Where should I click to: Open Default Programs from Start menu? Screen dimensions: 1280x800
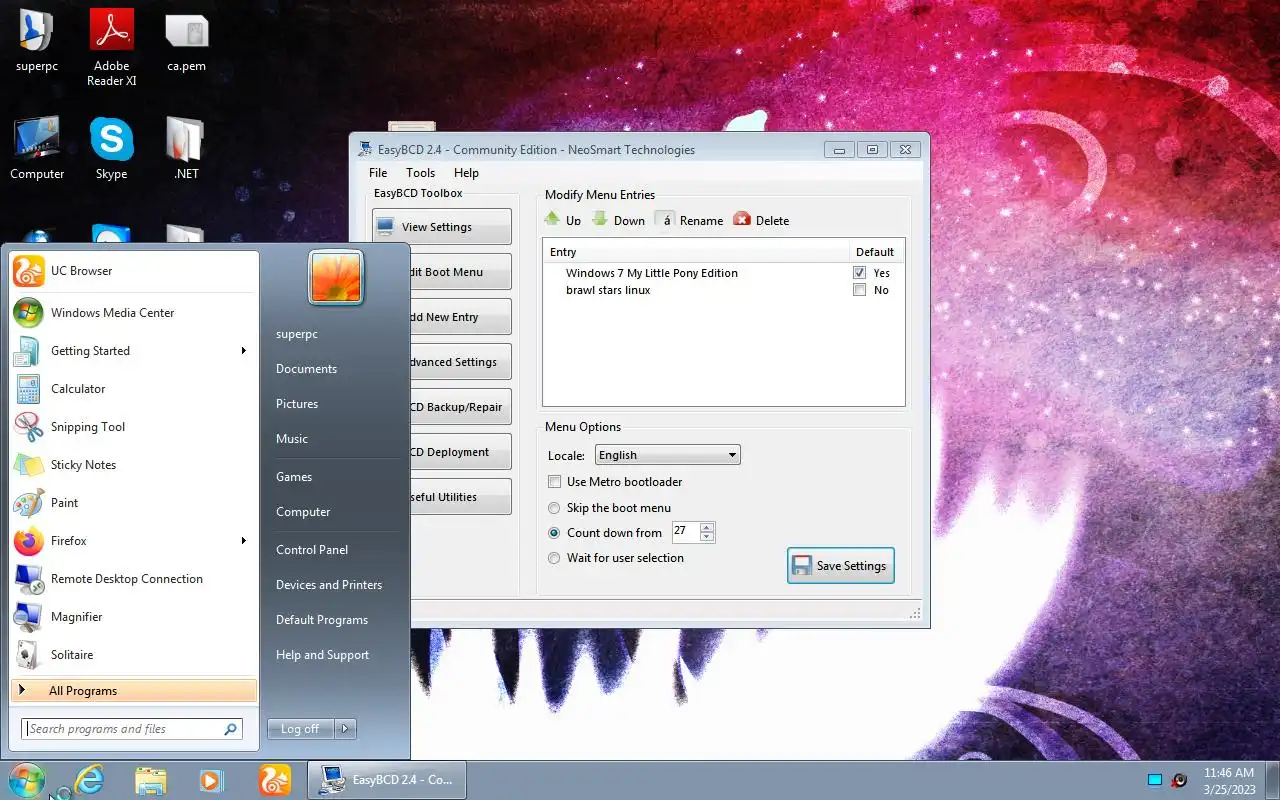click(322, 620)
